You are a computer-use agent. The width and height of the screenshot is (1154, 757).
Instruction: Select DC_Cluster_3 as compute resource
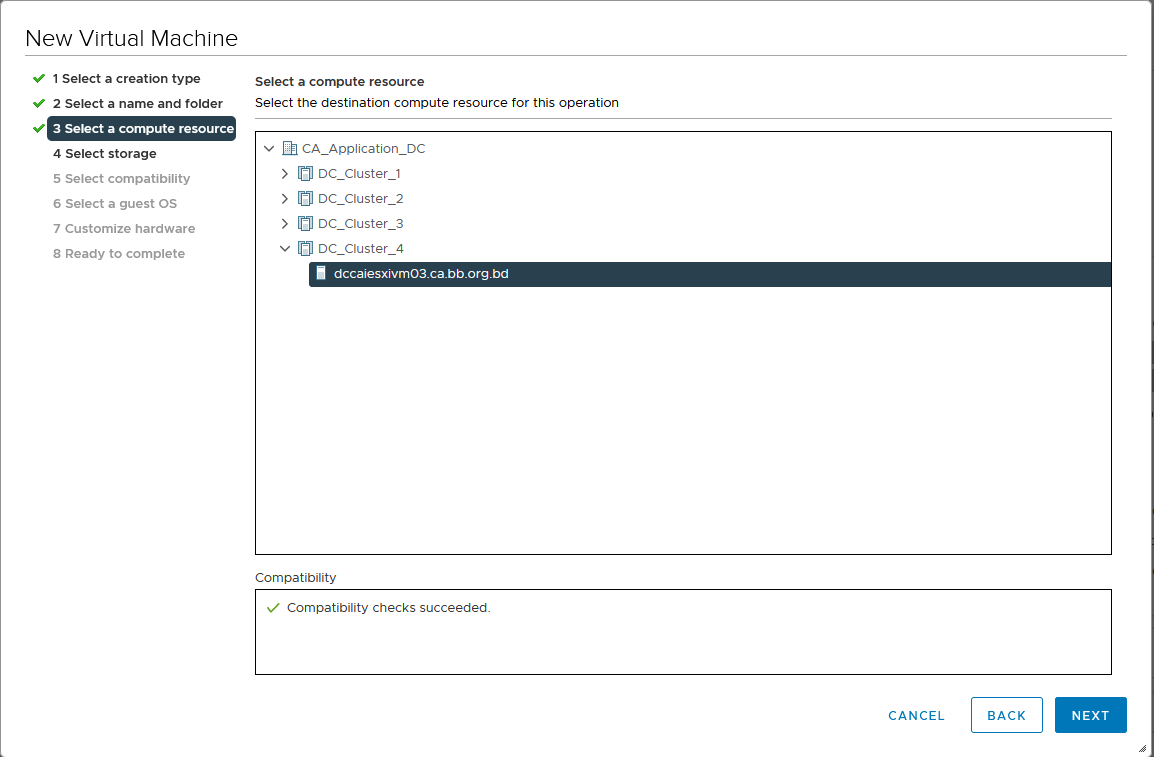click(x=361, y=224)
